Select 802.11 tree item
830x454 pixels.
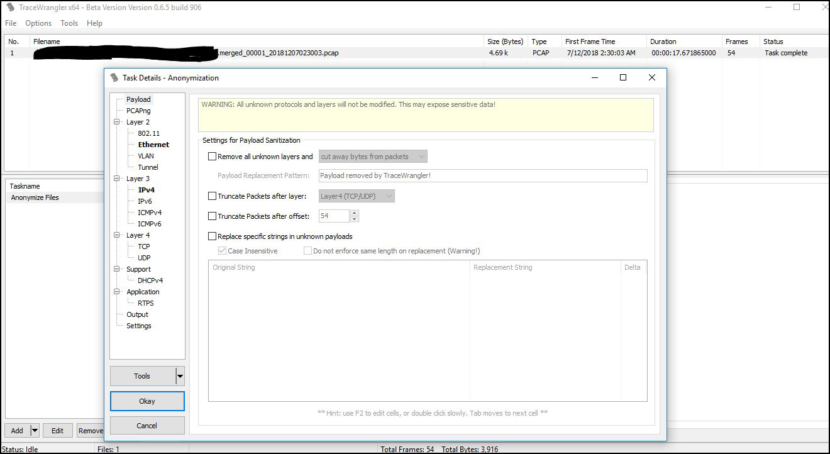click(148, 133)
